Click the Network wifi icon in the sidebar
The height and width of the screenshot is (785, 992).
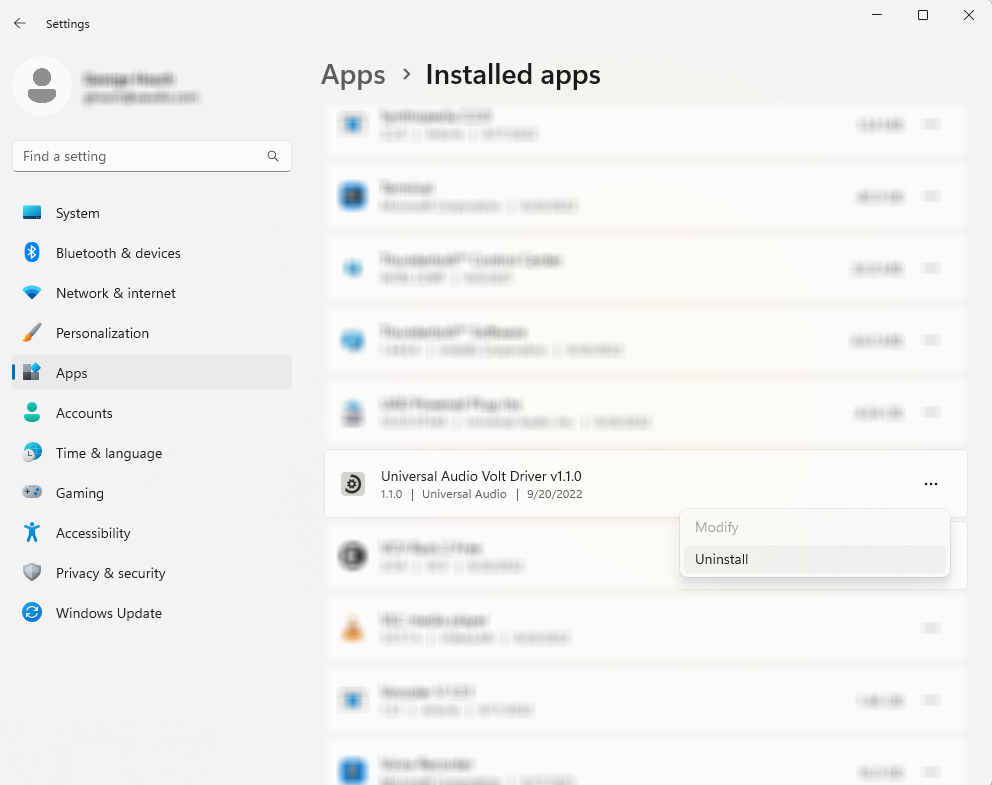pos(32,292)
